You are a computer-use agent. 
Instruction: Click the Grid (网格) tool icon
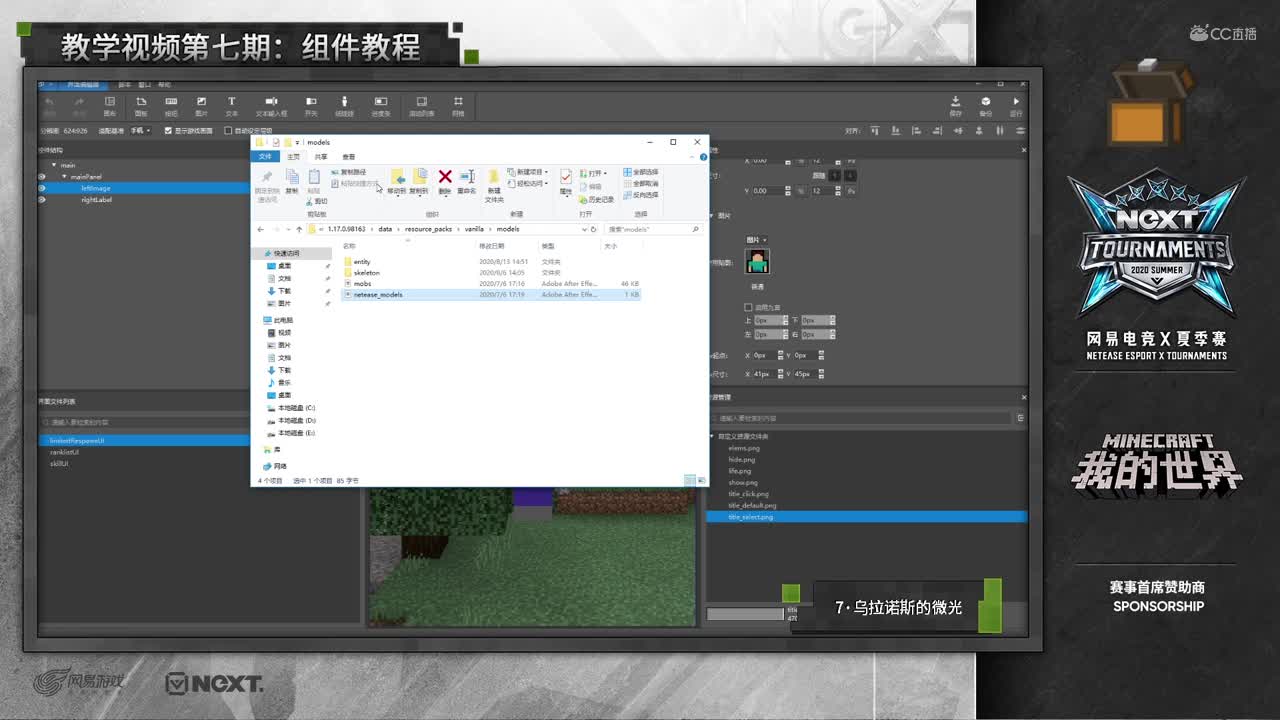tap(458, 102)
